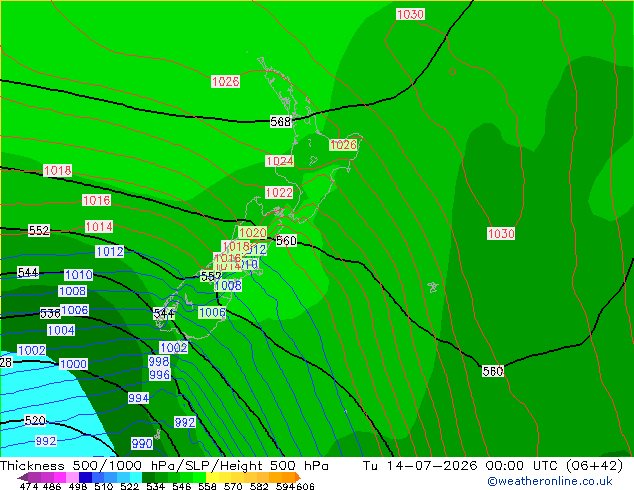Image resolution: width=634 pixels, height=490 pixels.
Task: Click the legend value 546
Action: tap(182, 486)
